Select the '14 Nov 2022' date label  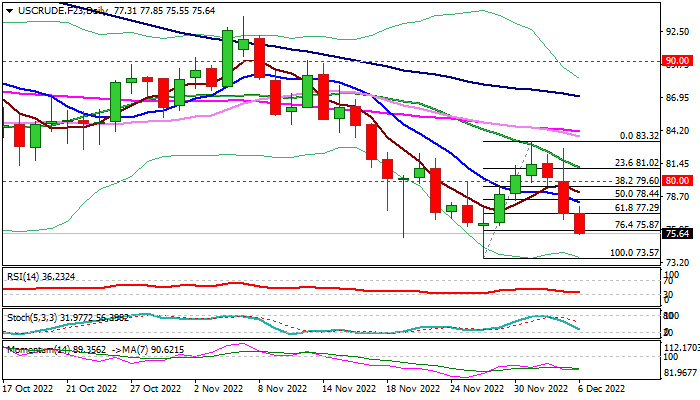coord(349,388)
